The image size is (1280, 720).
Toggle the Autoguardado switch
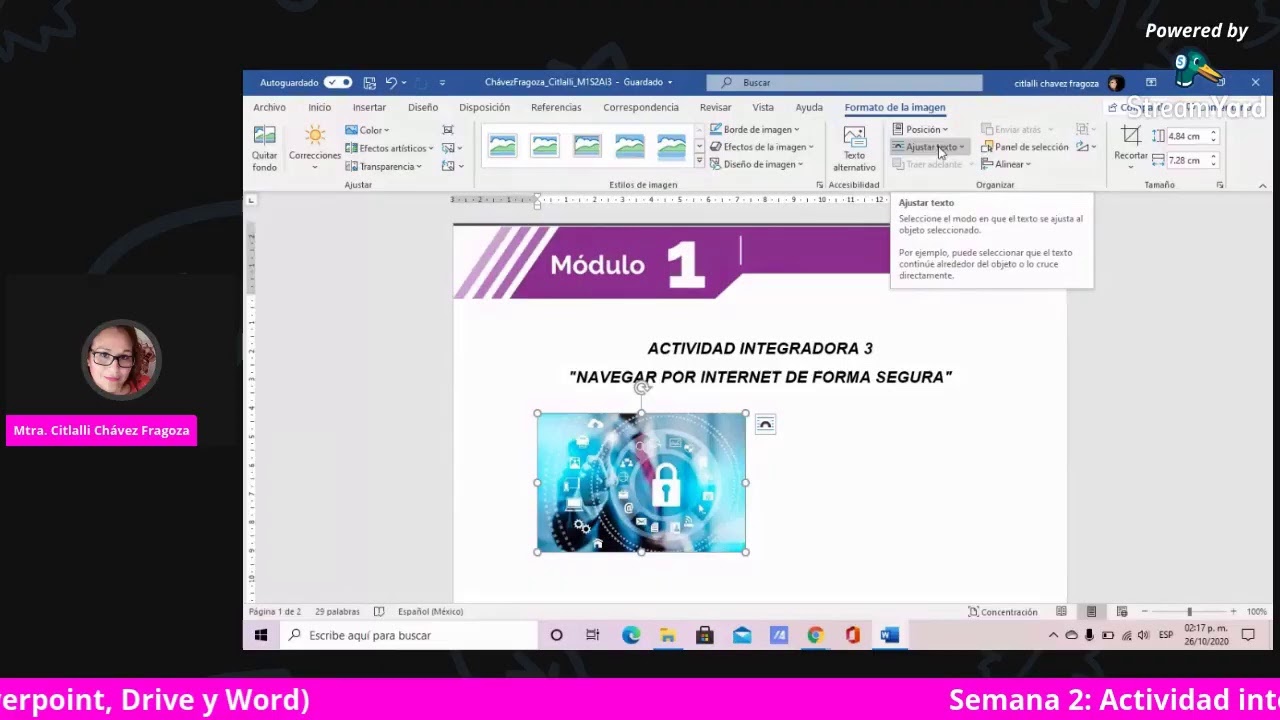click(338, 83)
